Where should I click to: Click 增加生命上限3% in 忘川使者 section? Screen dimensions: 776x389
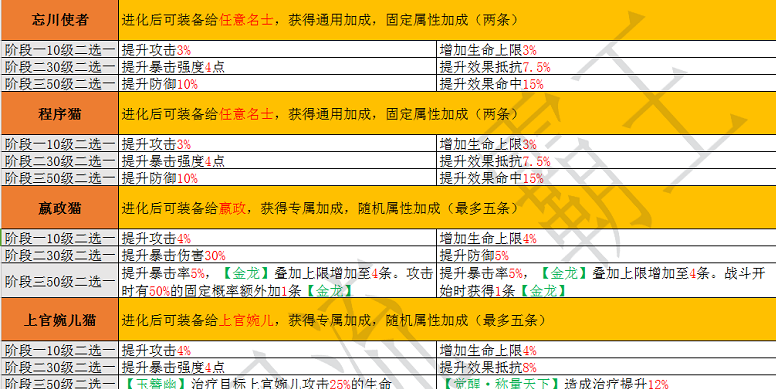[x=606, y=49]
